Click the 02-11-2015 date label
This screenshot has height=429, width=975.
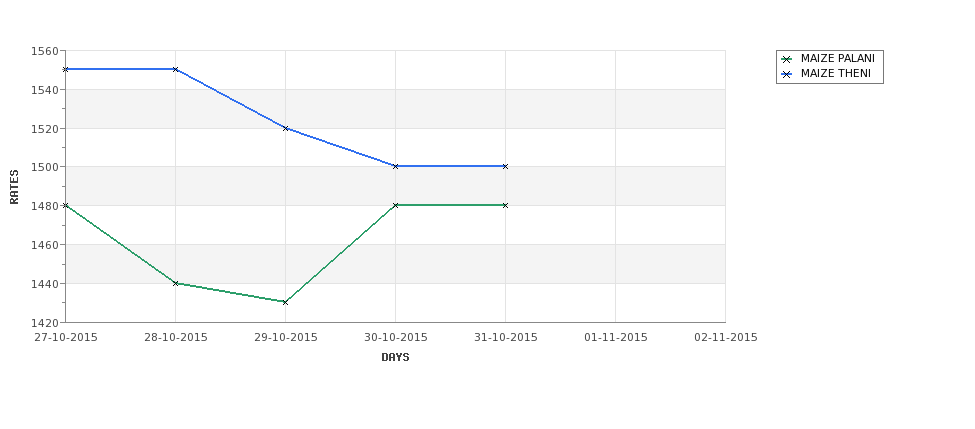pos(726,338)
